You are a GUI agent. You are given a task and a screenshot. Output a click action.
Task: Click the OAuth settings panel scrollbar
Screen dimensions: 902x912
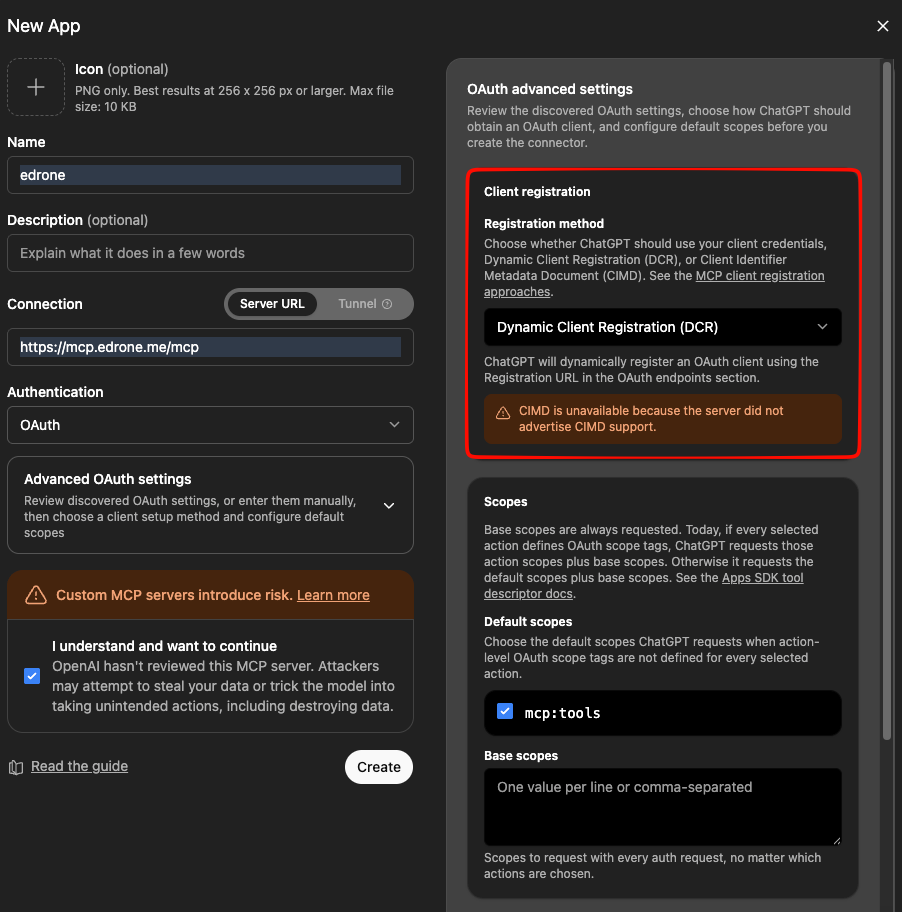point(887,401)
